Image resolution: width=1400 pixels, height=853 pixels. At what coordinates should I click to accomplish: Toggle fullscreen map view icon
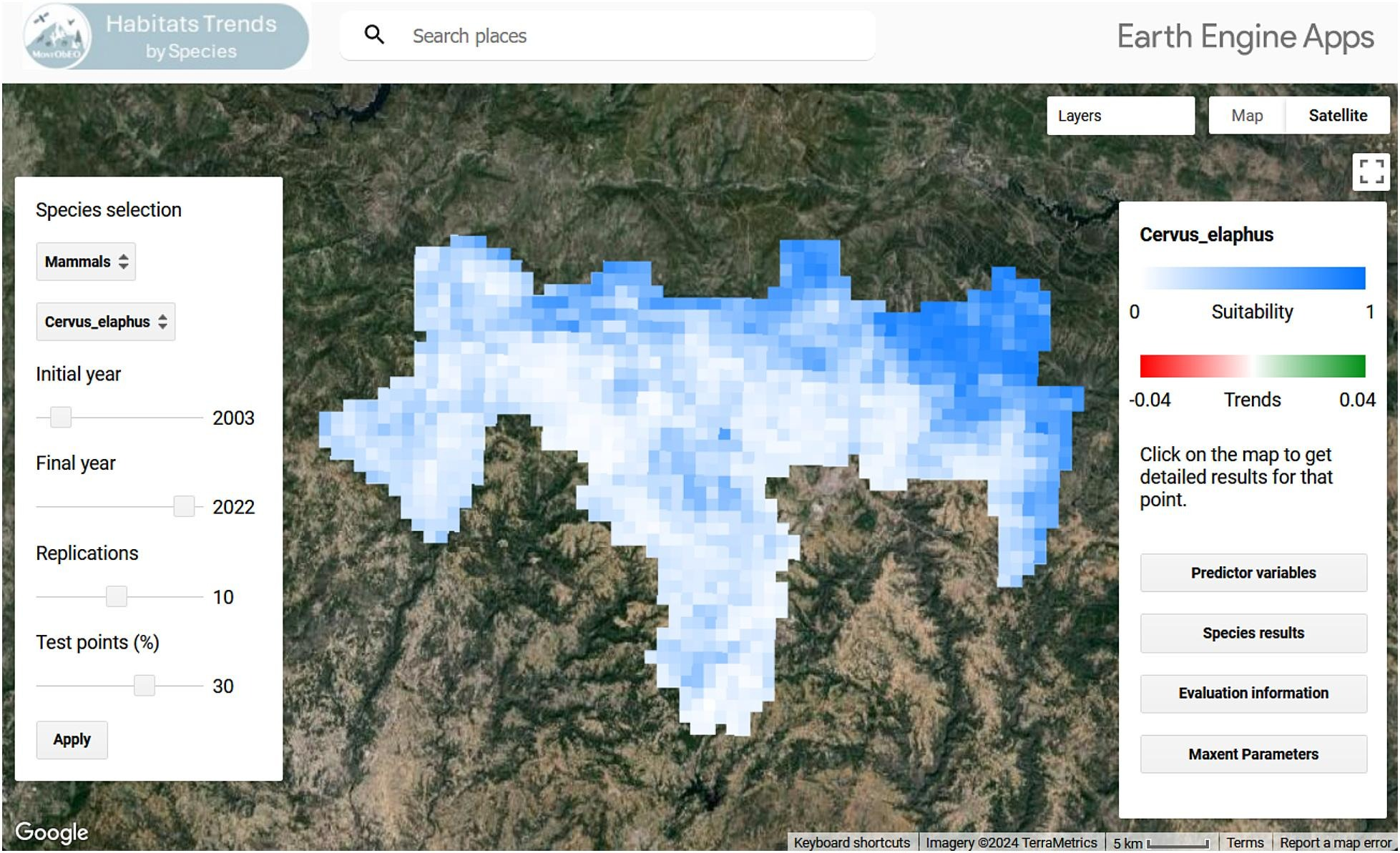[x=1370, y=172]
